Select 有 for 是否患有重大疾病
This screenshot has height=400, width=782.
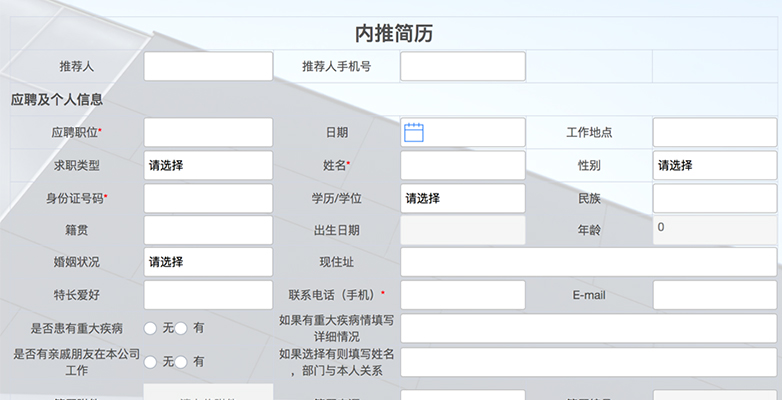(x=182, y=328)
